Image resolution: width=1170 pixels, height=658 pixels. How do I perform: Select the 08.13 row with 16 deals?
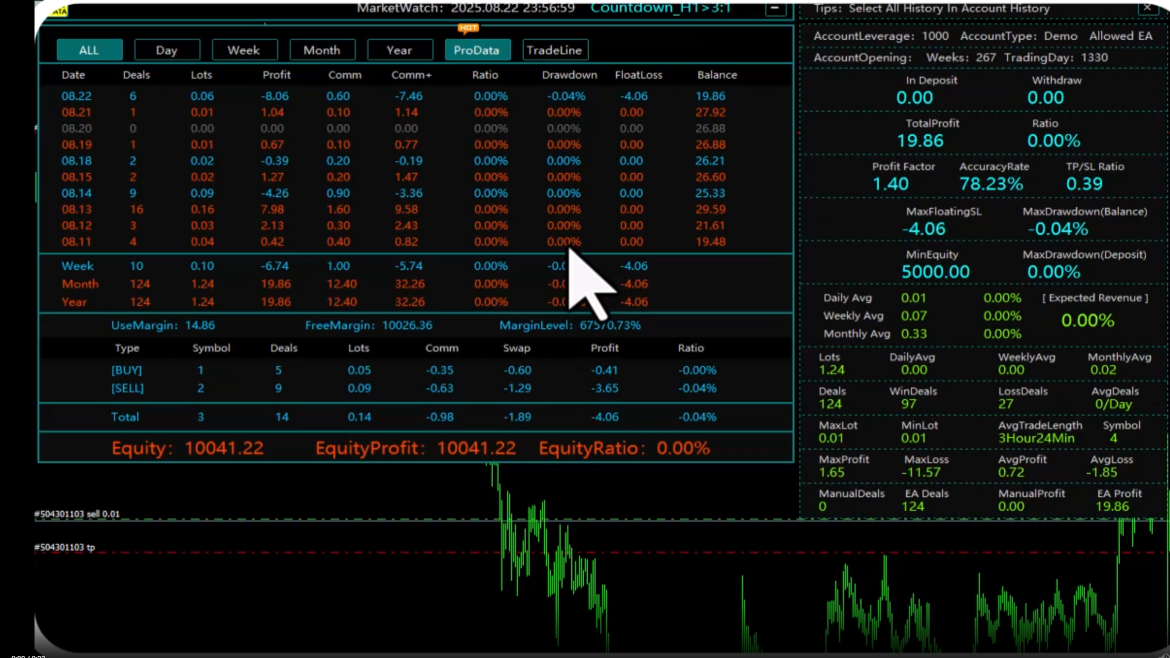pos(76,209)
